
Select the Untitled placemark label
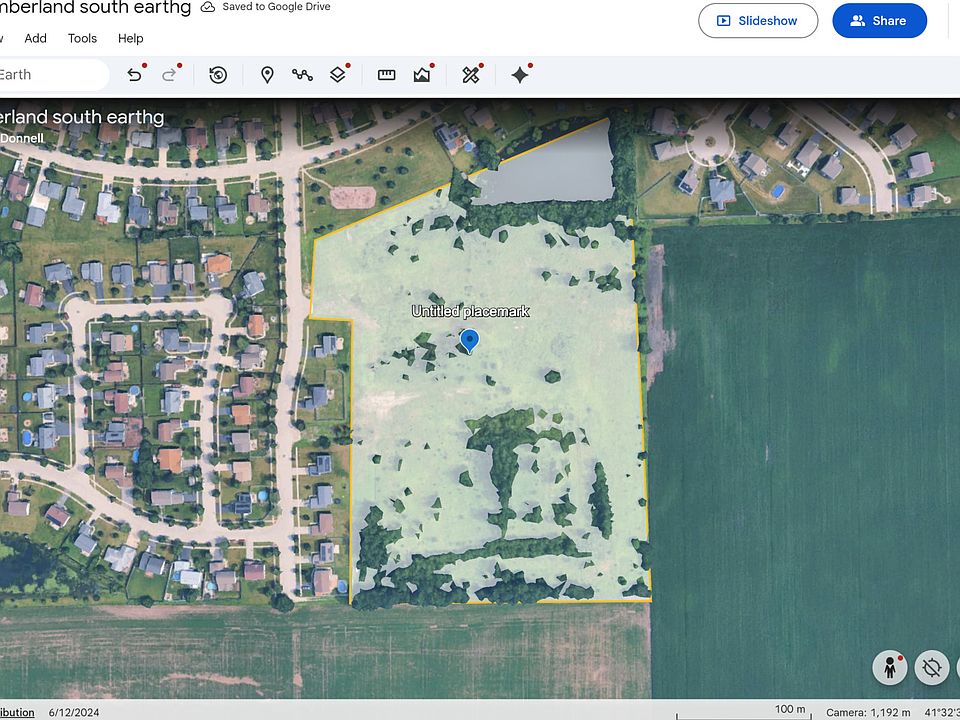[470, 312]
